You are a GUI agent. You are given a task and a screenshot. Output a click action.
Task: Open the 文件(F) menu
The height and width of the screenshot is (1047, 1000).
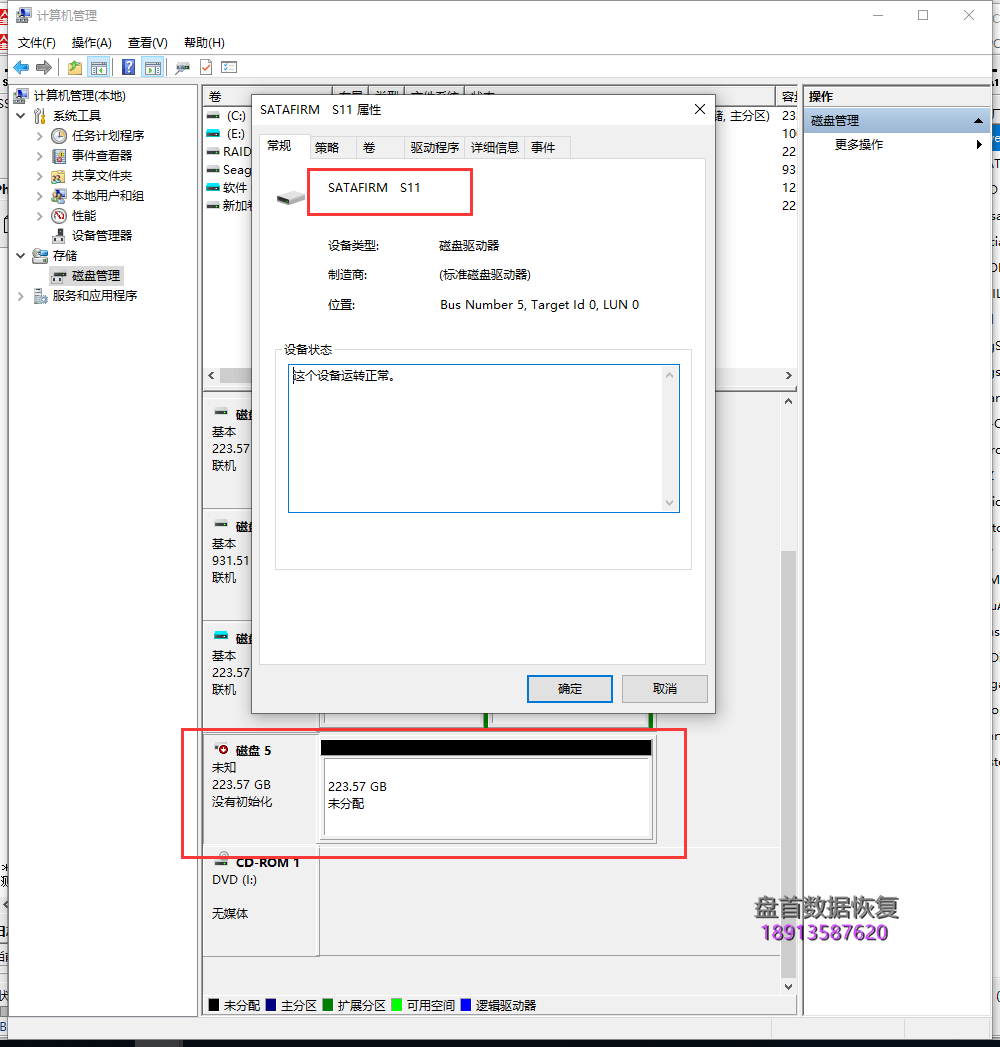(x=37, y=43)
